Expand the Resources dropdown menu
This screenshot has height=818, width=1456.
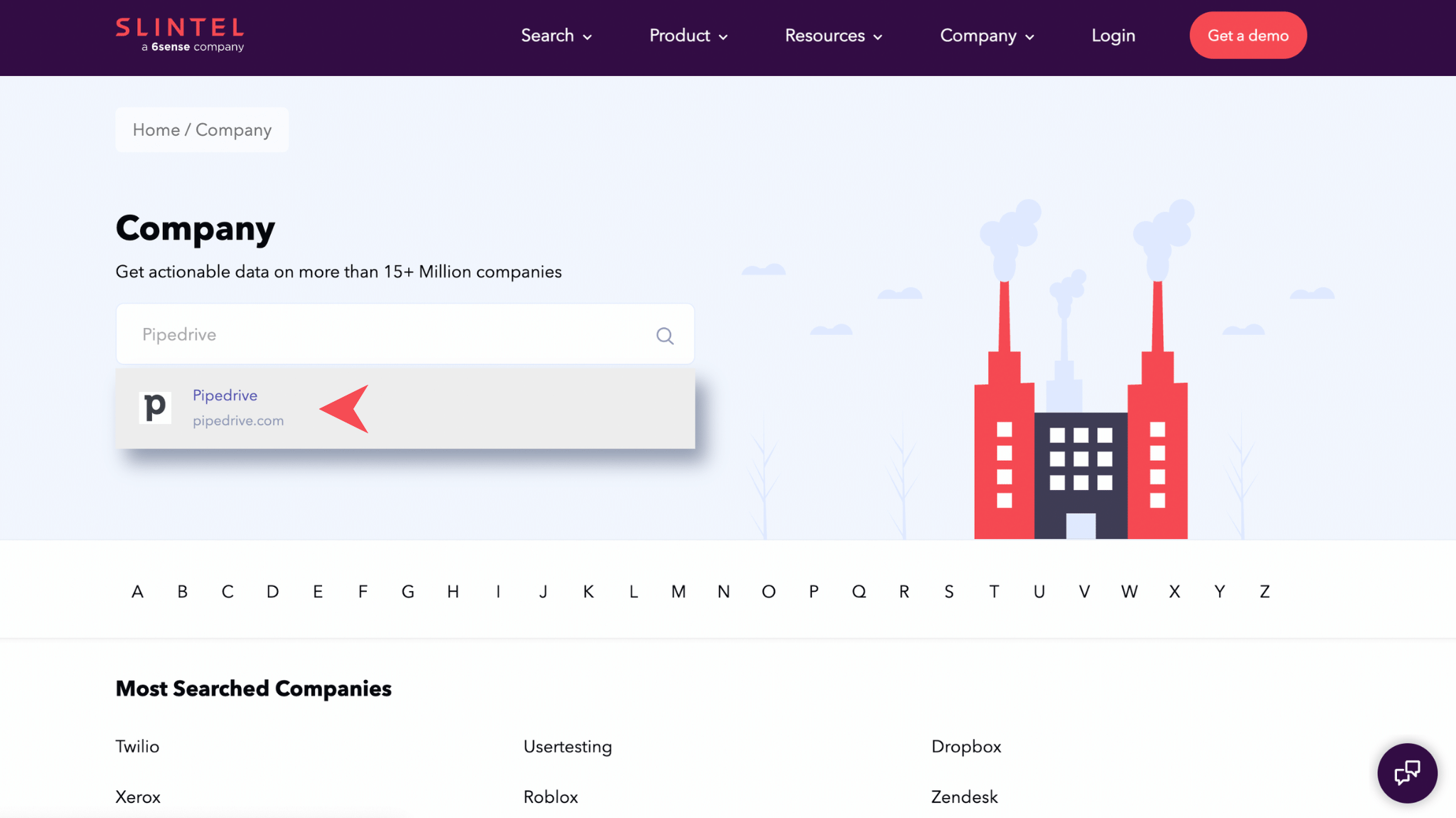coord(833,36)
